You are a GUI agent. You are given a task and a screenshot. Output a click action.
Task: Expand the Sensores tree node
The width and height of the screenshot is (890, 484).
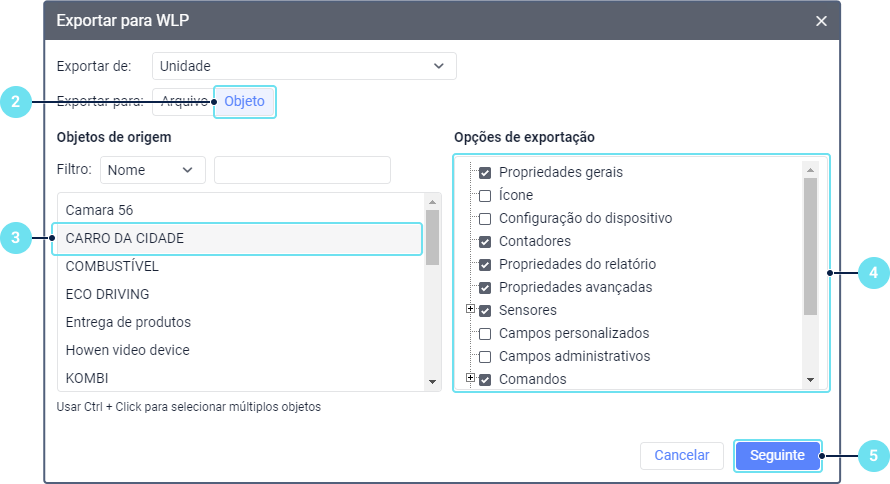pos(470,310)
